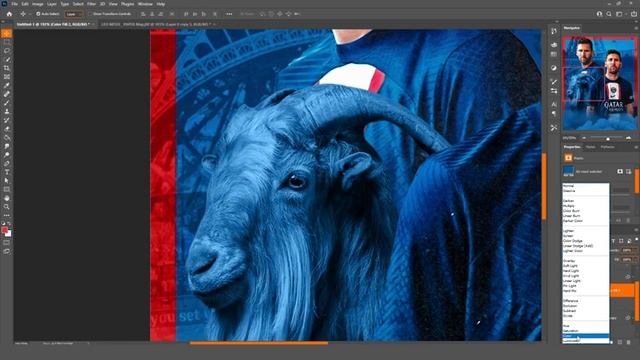Image resolution: width=640 pixels, height=360 pixels.
Task: Open the Adjustments panel icon in dock
Action: pos(554,68)
